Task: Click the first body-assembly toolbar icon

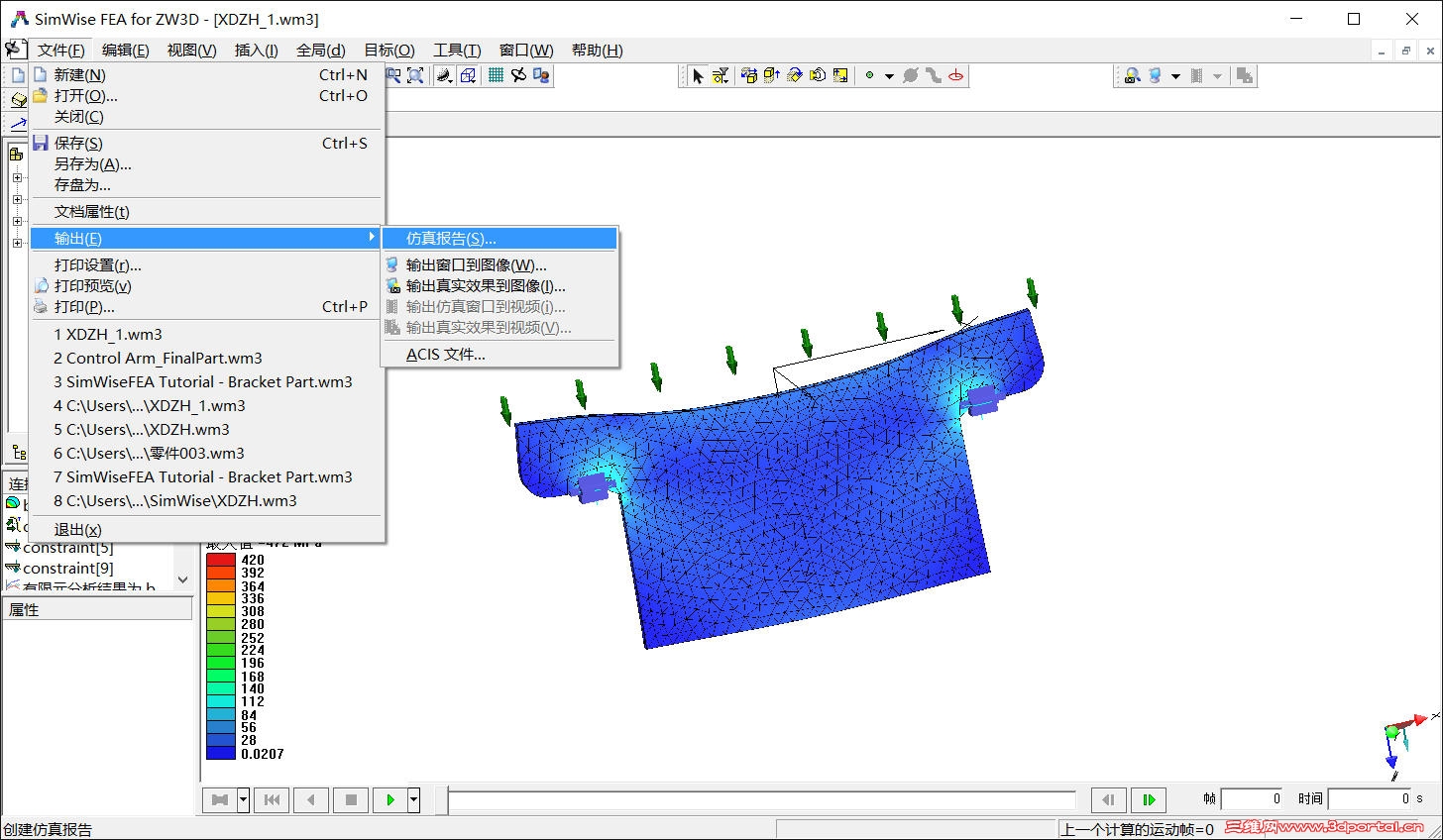Action: click(749, 75)
